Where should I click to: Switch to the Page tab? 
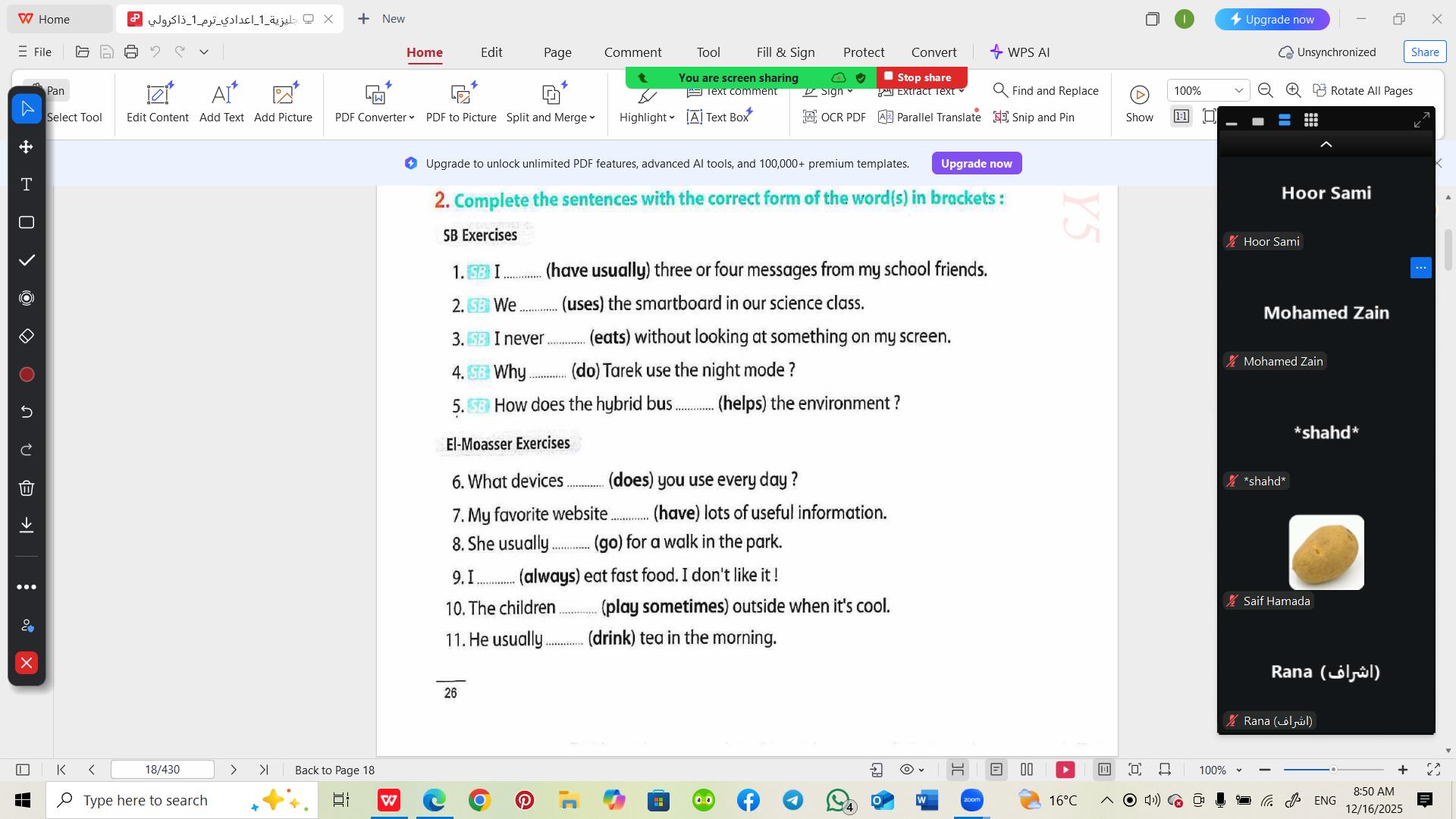pos(557,52)
